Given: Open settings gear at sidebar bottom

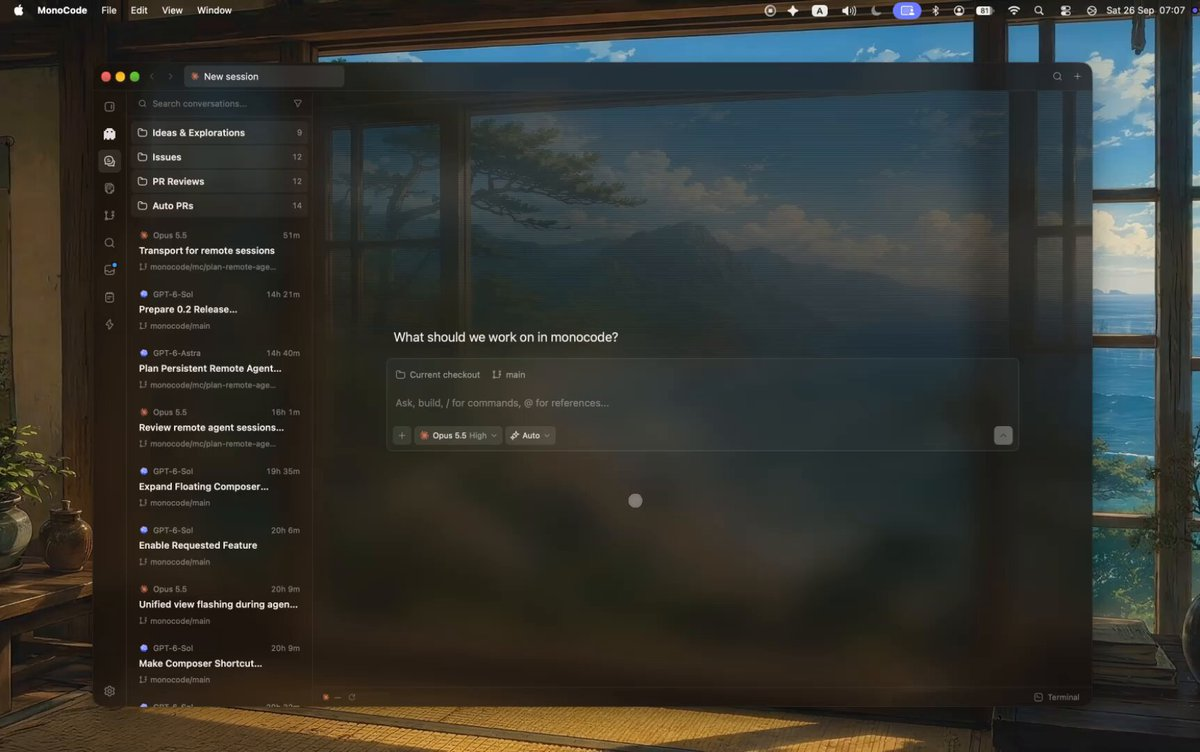Looking at the screenshot, I should [x=110, y=691].
